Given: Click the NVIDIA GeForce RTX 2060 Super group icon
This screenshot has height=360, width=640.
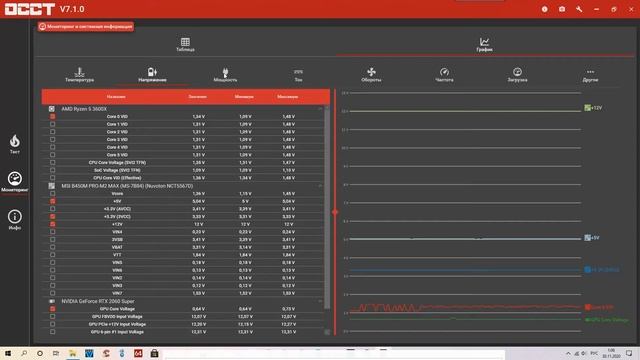Looking at the screenshot, I should coord(52,301).
